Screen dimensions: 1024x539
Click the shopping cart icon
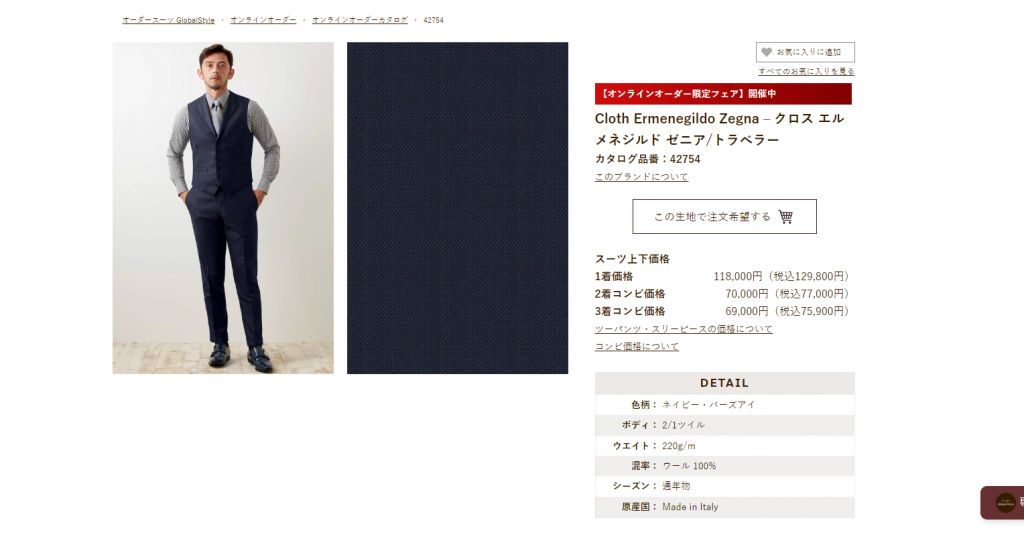click(786, 217)
